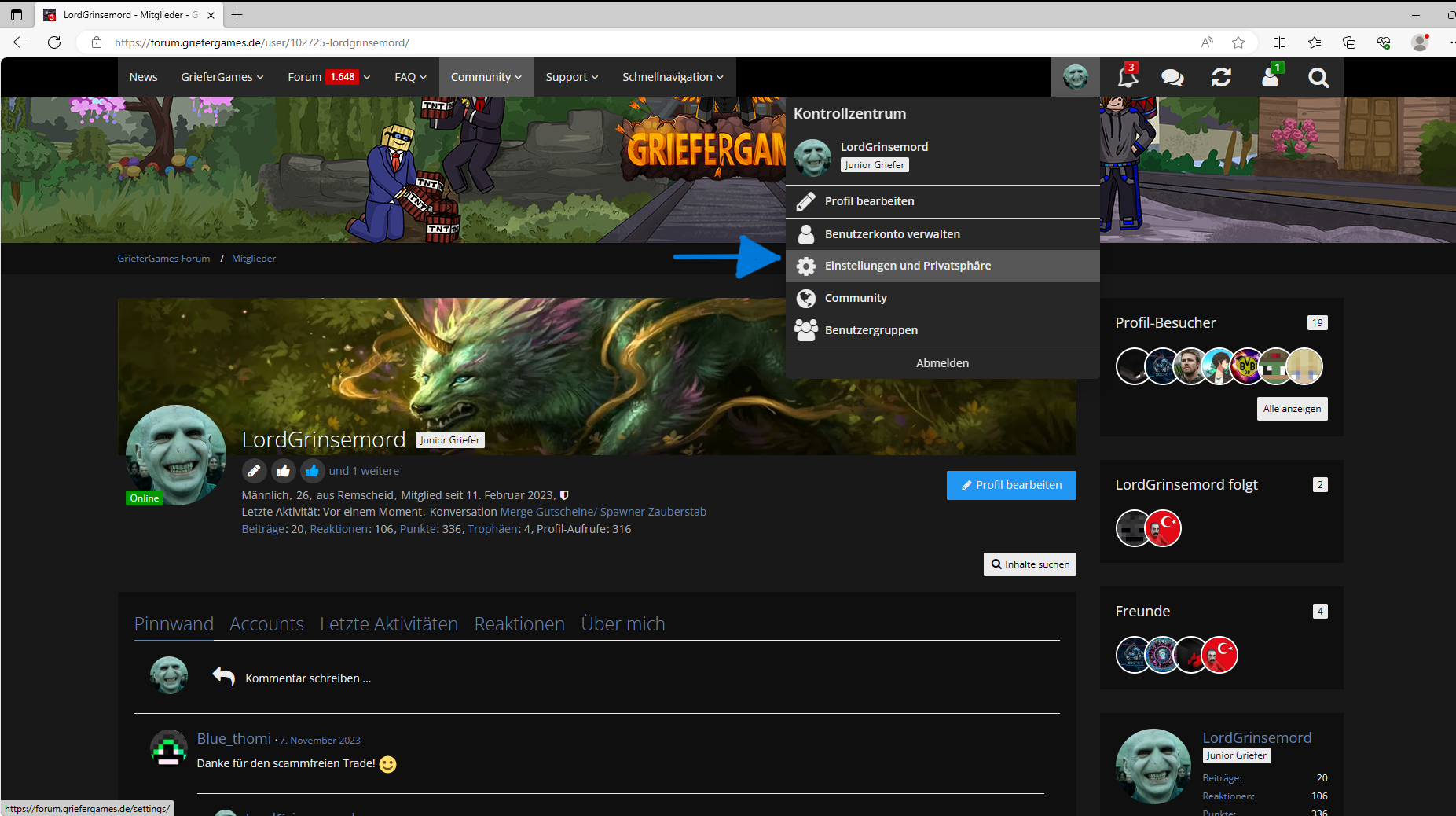The image size is (1456, 816).
Task: Expand the Support dropdown menu
Action: tap(572, 77)
